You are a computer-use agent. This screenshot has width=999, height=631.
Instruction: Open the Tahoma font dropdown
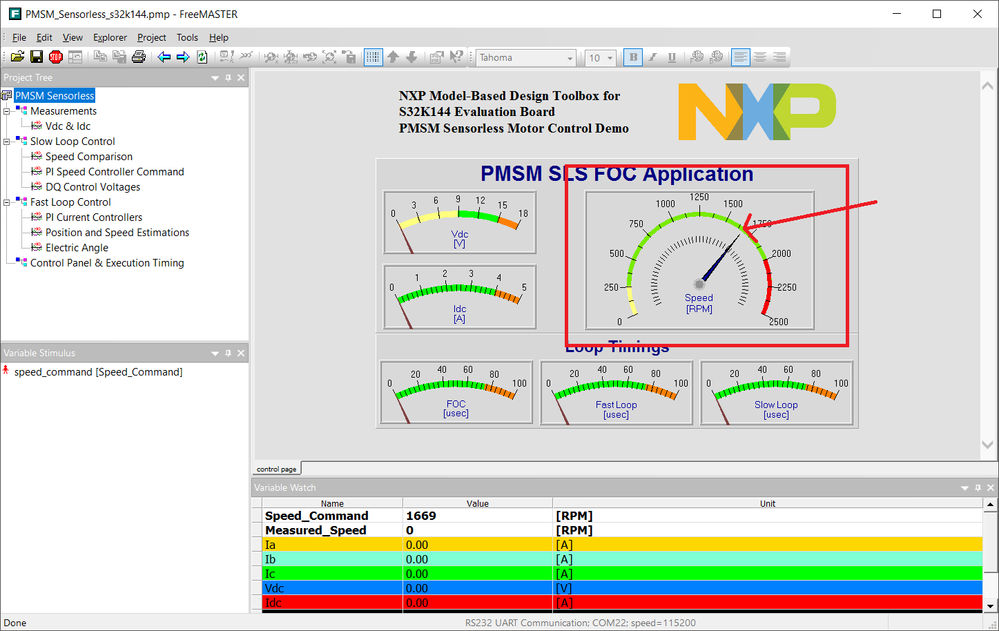click(570, 58)
